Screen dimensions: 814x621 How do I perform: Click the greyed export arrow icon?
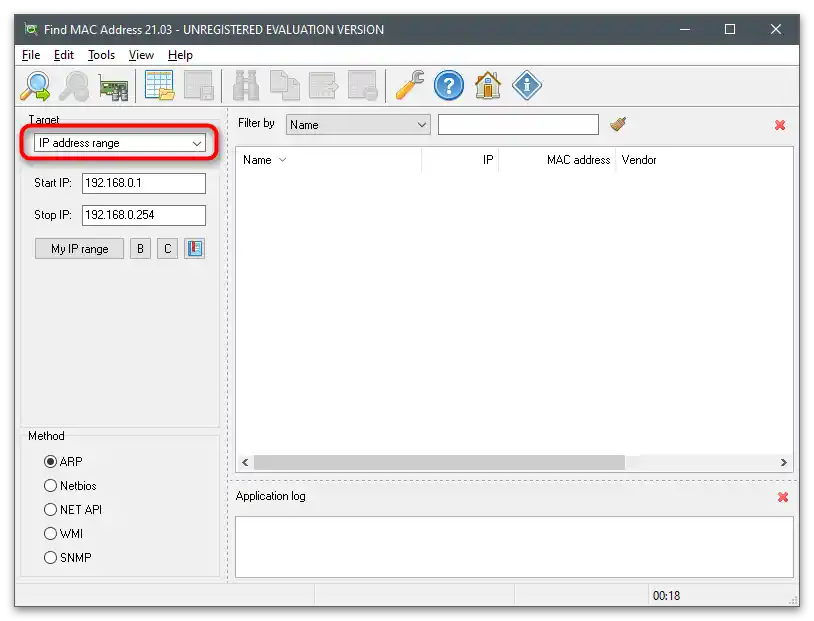[323, 85]
